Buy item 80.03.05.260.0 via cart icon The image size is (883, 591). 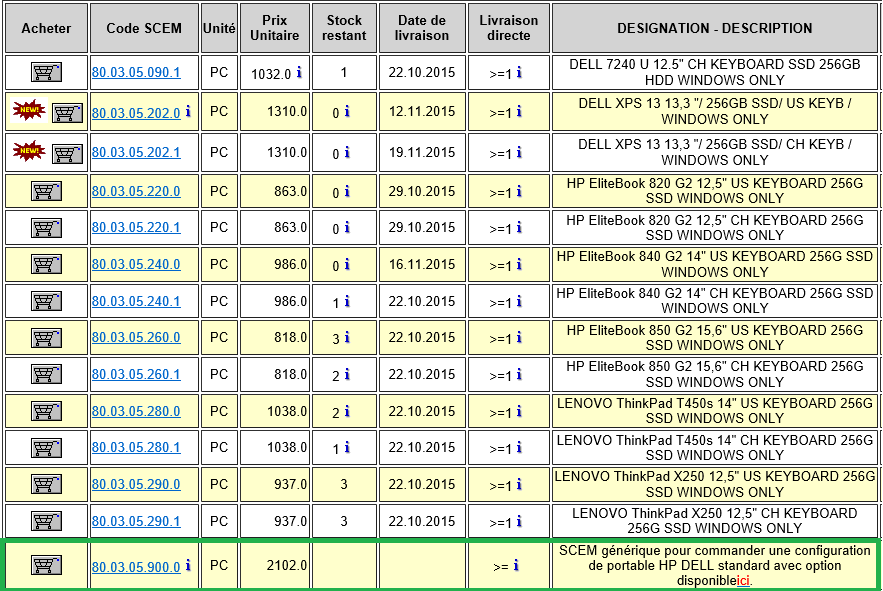(46, 338)
